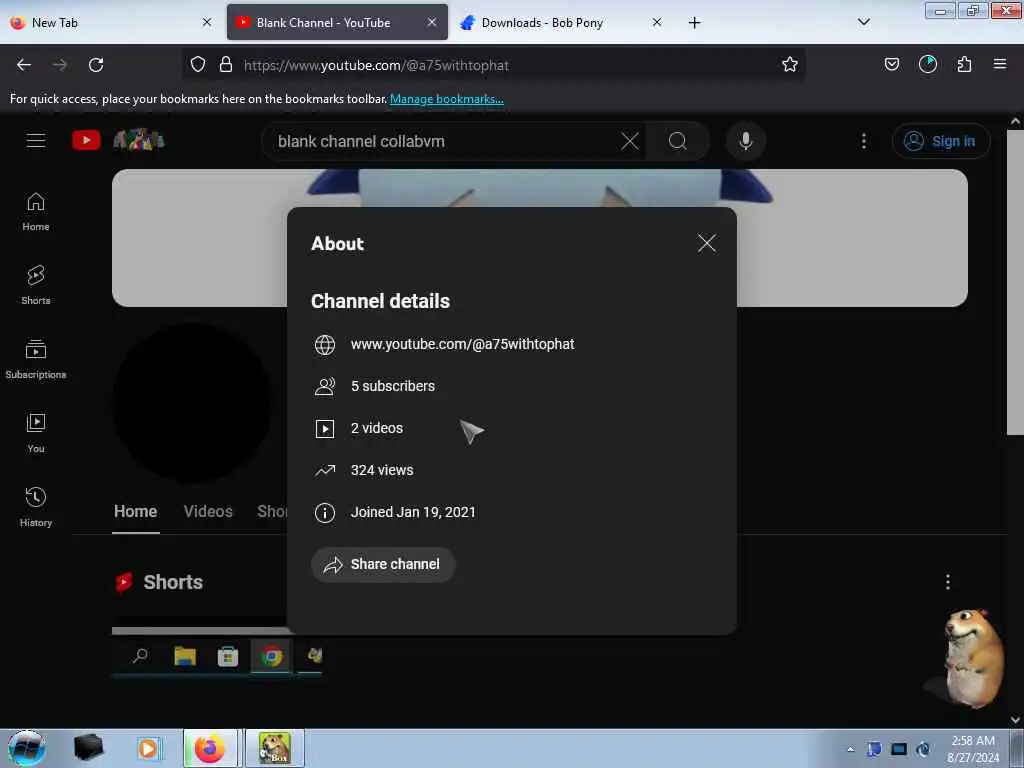Click the www.youtube.com/@a75withtophat text
This screenshot has height=768, width=1024.
(462, 344)
